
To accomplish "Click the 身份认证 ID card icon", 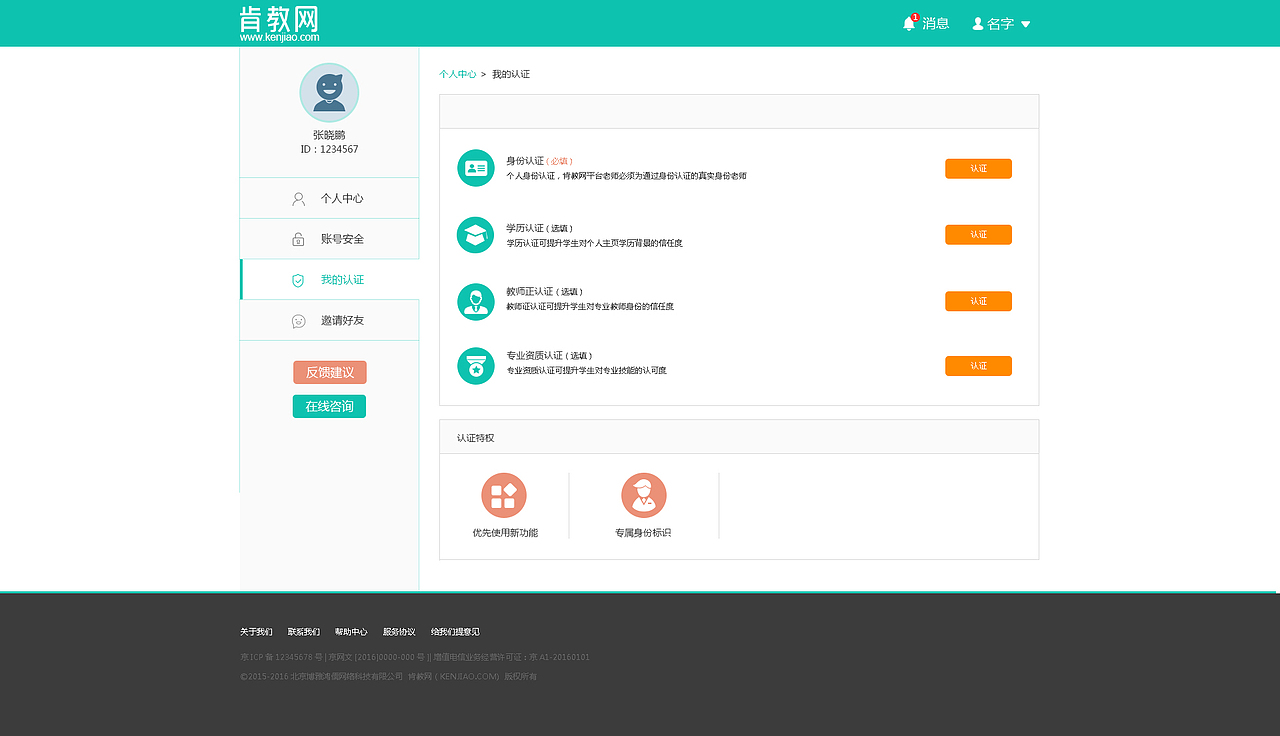I will point(476,168).
